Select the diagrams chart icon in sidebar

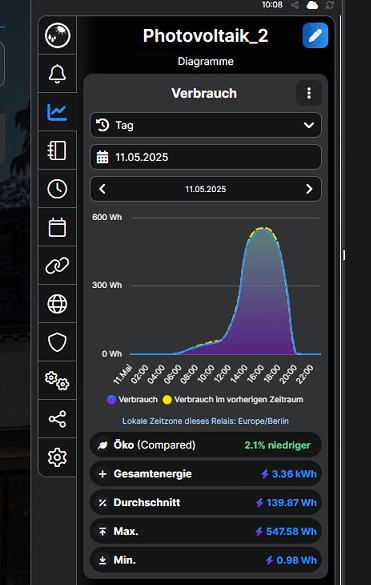coord(57,112)
